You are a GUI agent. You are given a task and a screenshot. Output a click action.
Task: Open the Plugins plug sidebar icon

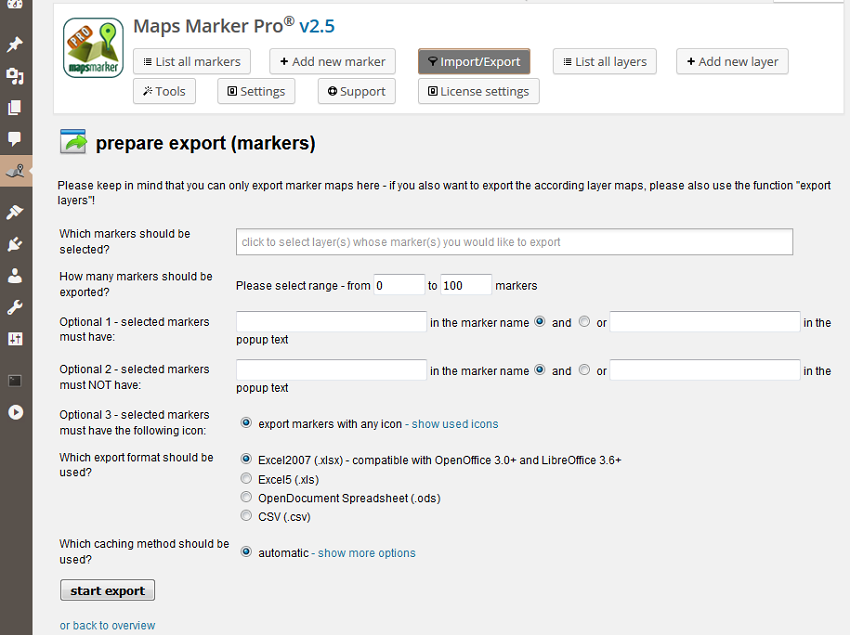15,244
